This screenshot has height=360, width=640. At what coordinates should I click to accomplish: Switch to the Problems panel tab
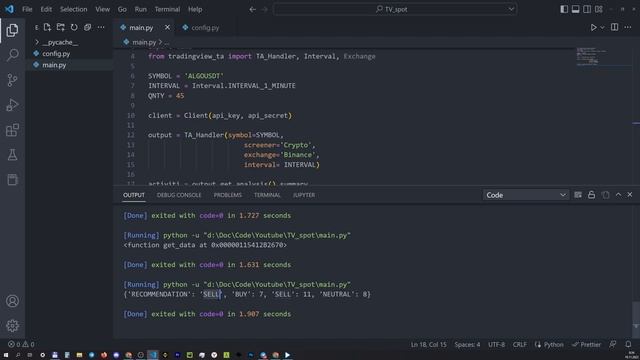click(227, 195)
